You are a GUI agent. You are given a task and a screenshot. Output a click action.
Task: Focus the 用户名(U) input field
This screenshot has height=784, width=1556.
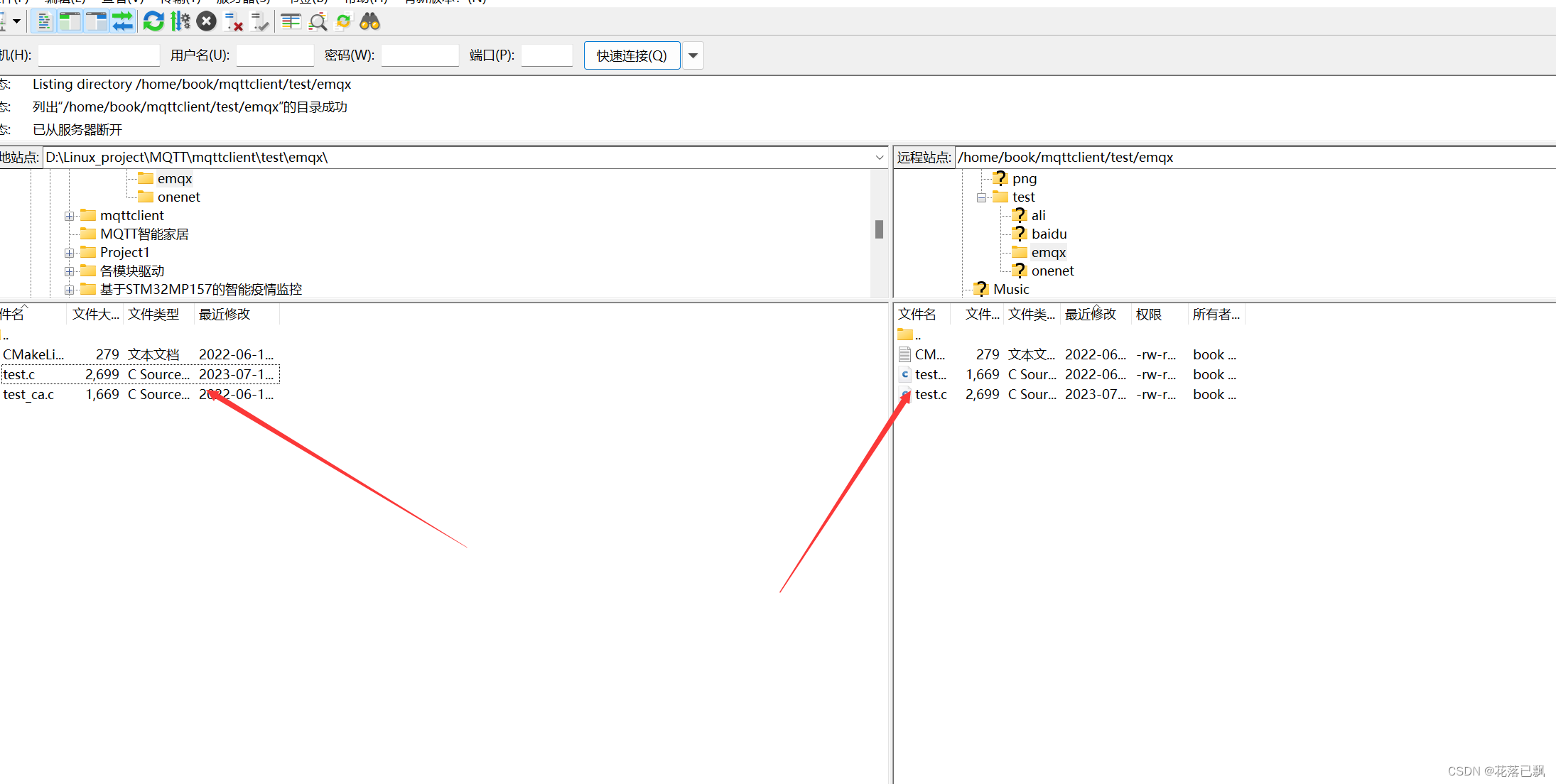(275, 55)
